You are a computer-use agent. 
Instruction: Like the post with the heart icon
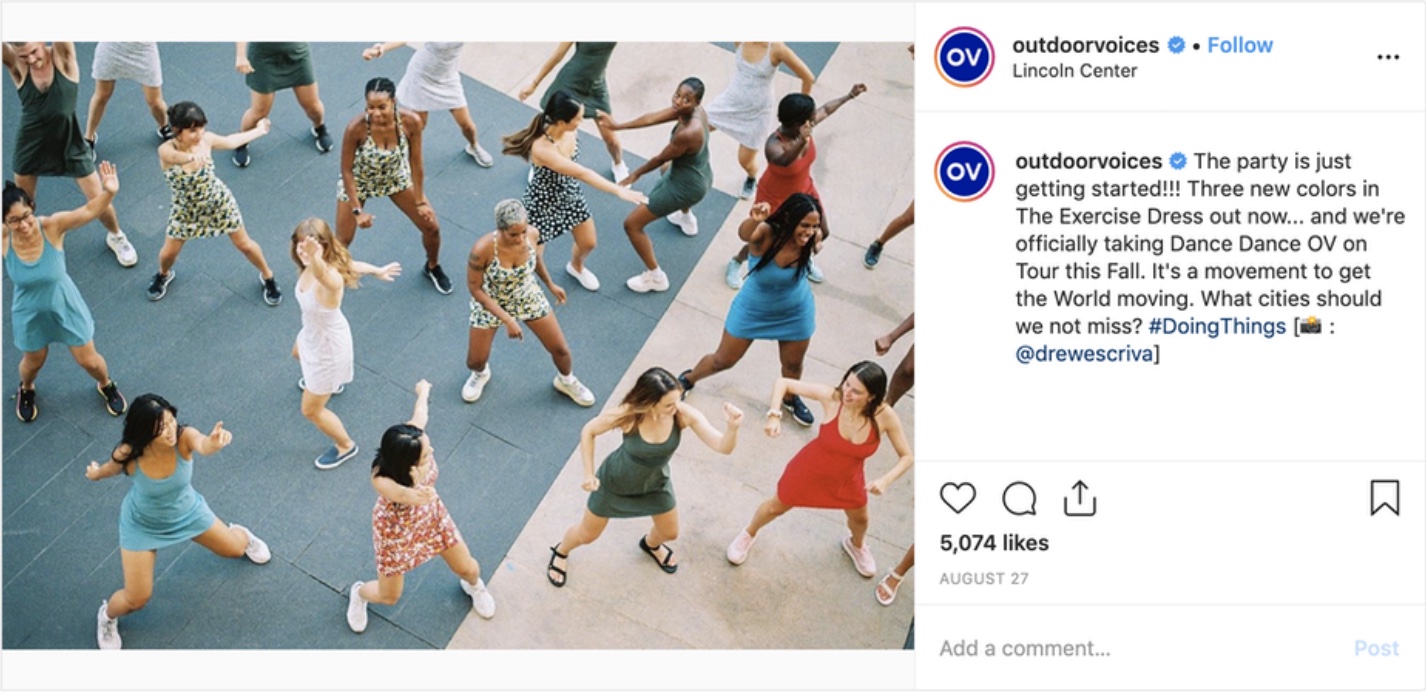tap(958, 498)
